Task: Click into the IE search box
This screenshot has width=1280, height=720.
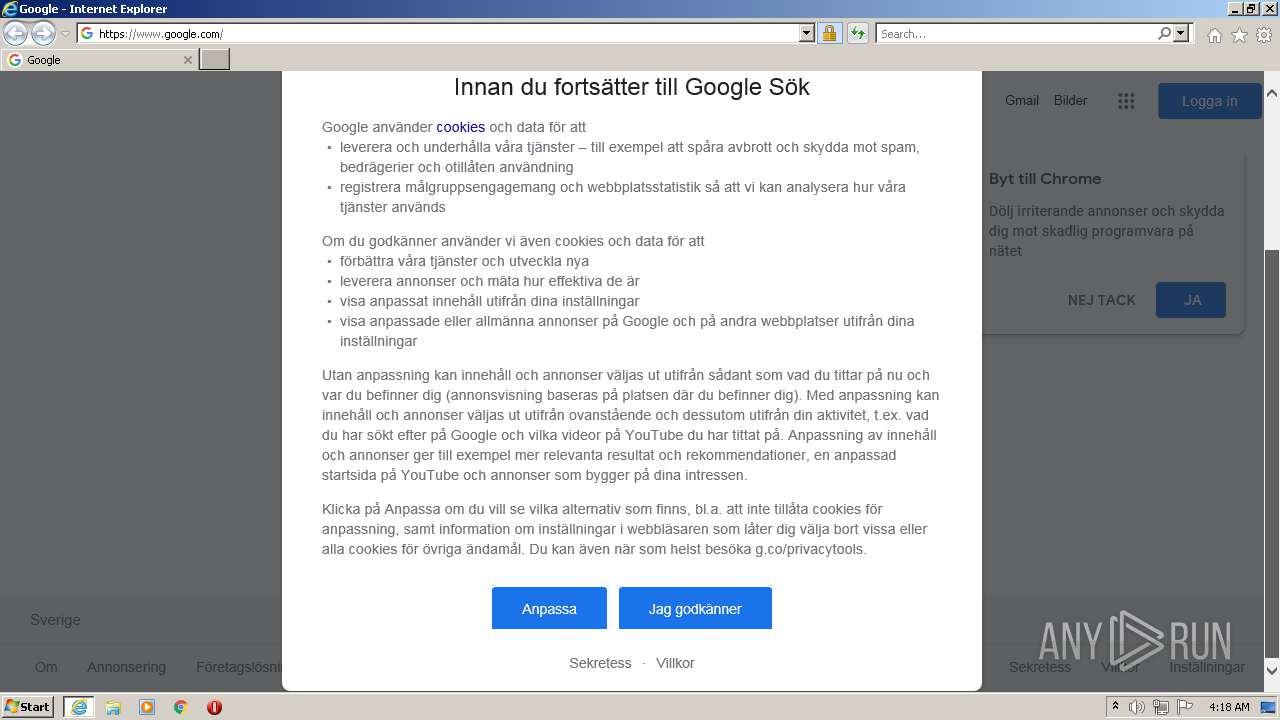Action: tap(1016, 34)
